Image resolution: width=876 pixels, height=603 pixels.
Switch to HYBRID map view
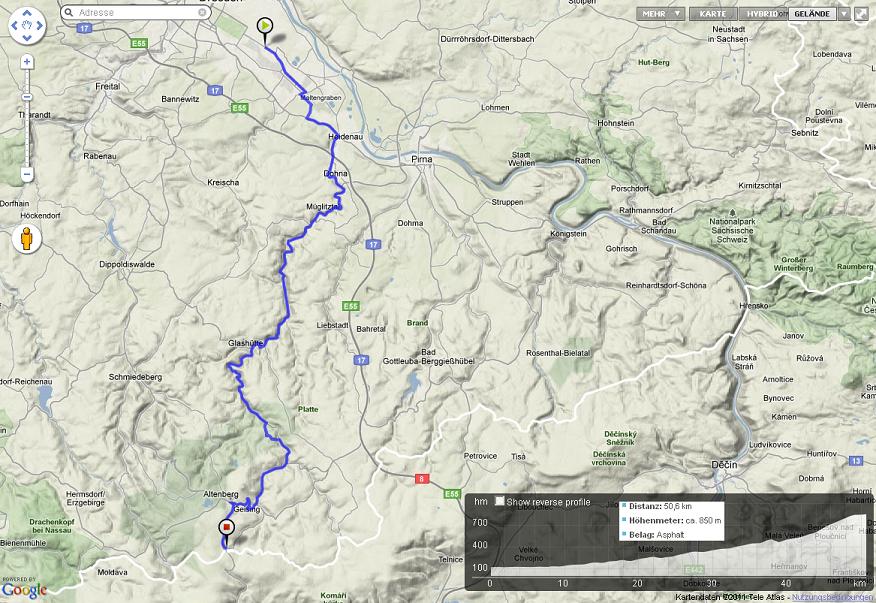tap(762, 13)
